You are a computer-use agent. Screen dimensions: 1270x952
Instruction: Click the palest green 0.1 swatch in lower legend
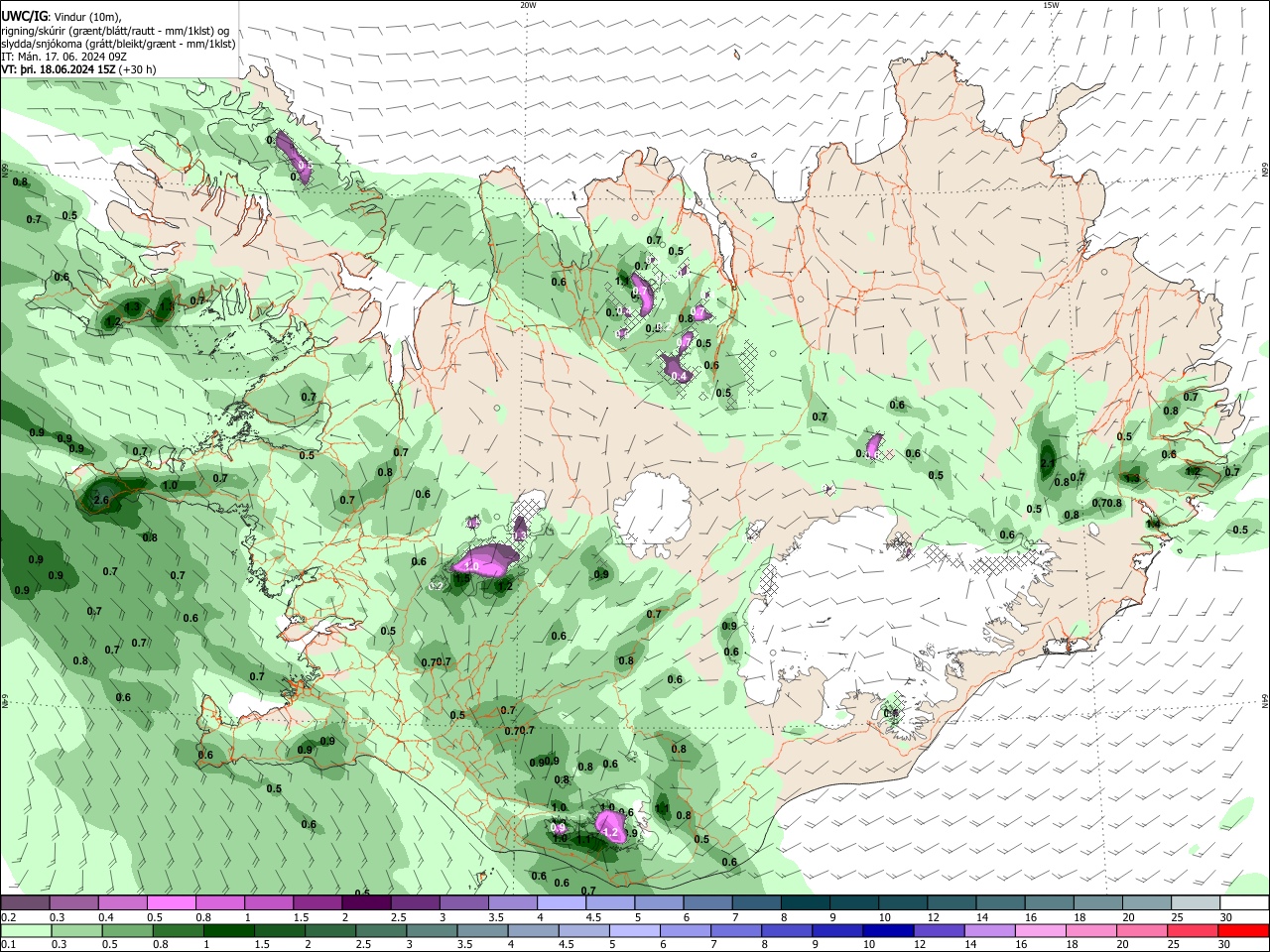(26, 930)
